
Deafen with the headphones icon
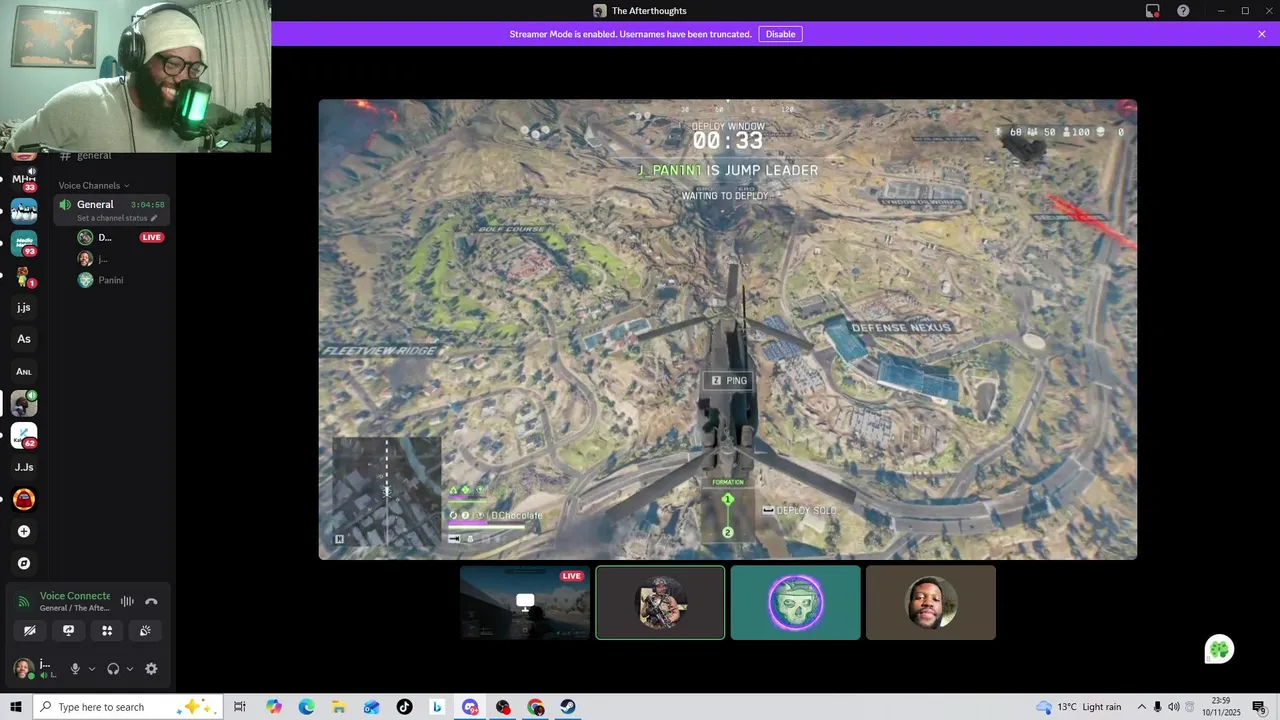point(113,669)
